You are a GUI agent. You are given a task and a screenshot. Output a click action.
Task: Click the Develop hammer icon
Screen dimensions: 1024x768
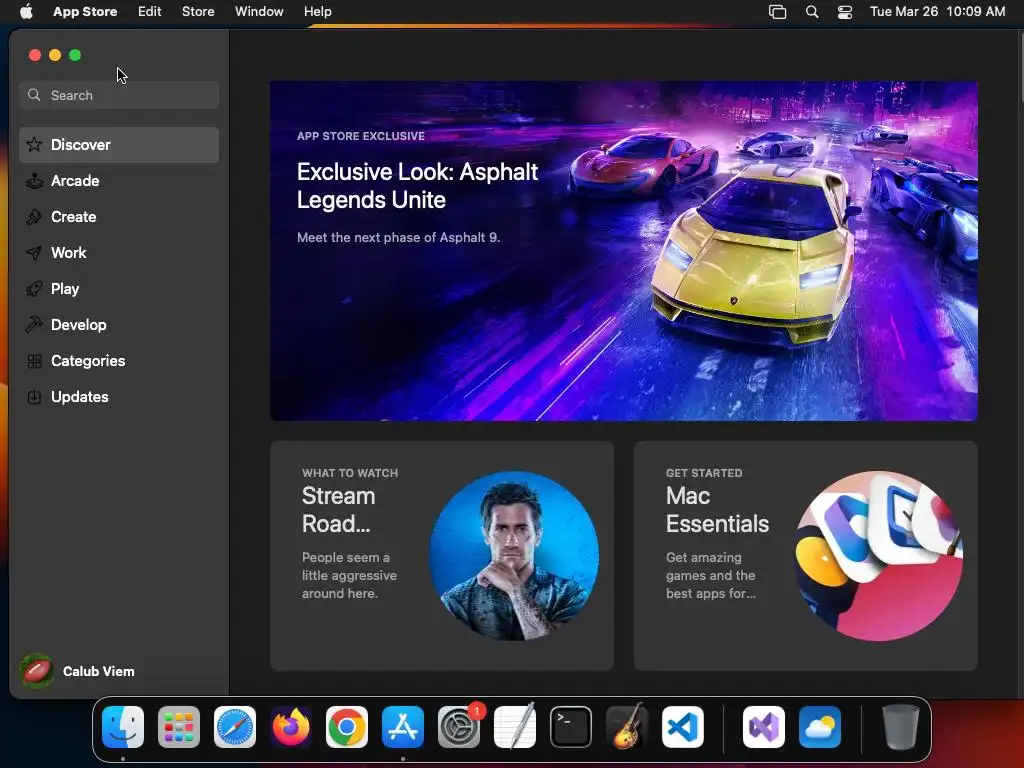[34, 325]
